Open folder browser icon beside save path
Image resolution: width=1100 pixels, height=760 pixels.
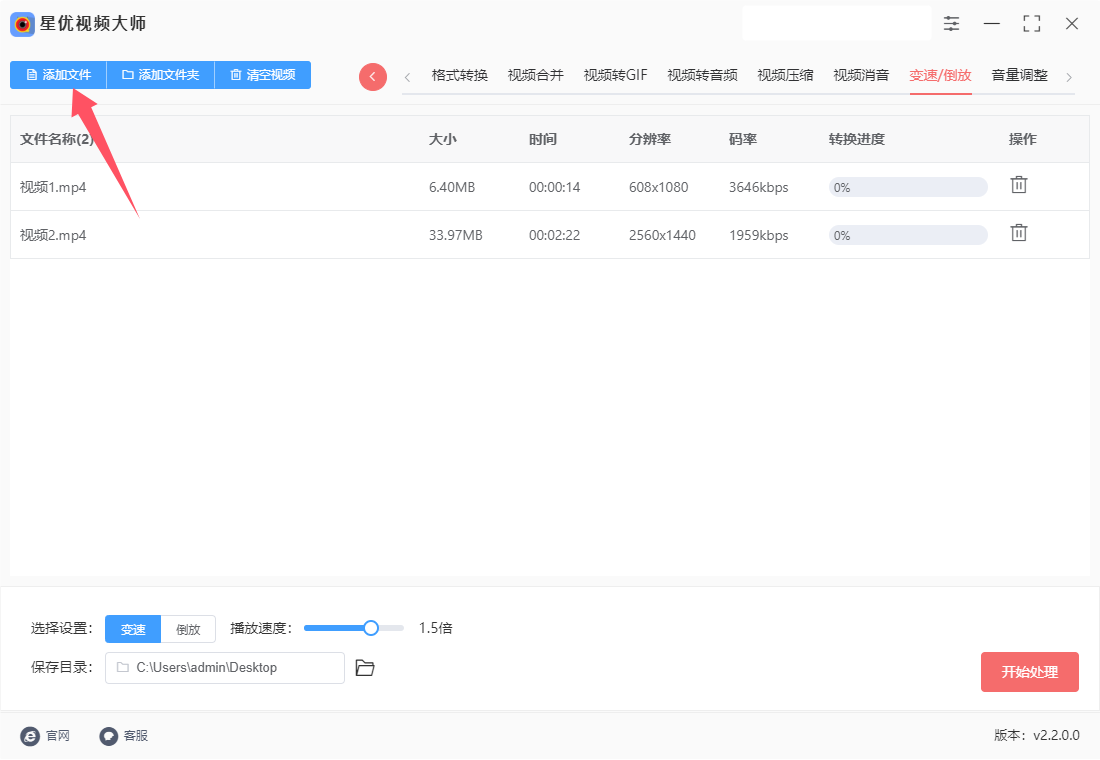(365, 667)
